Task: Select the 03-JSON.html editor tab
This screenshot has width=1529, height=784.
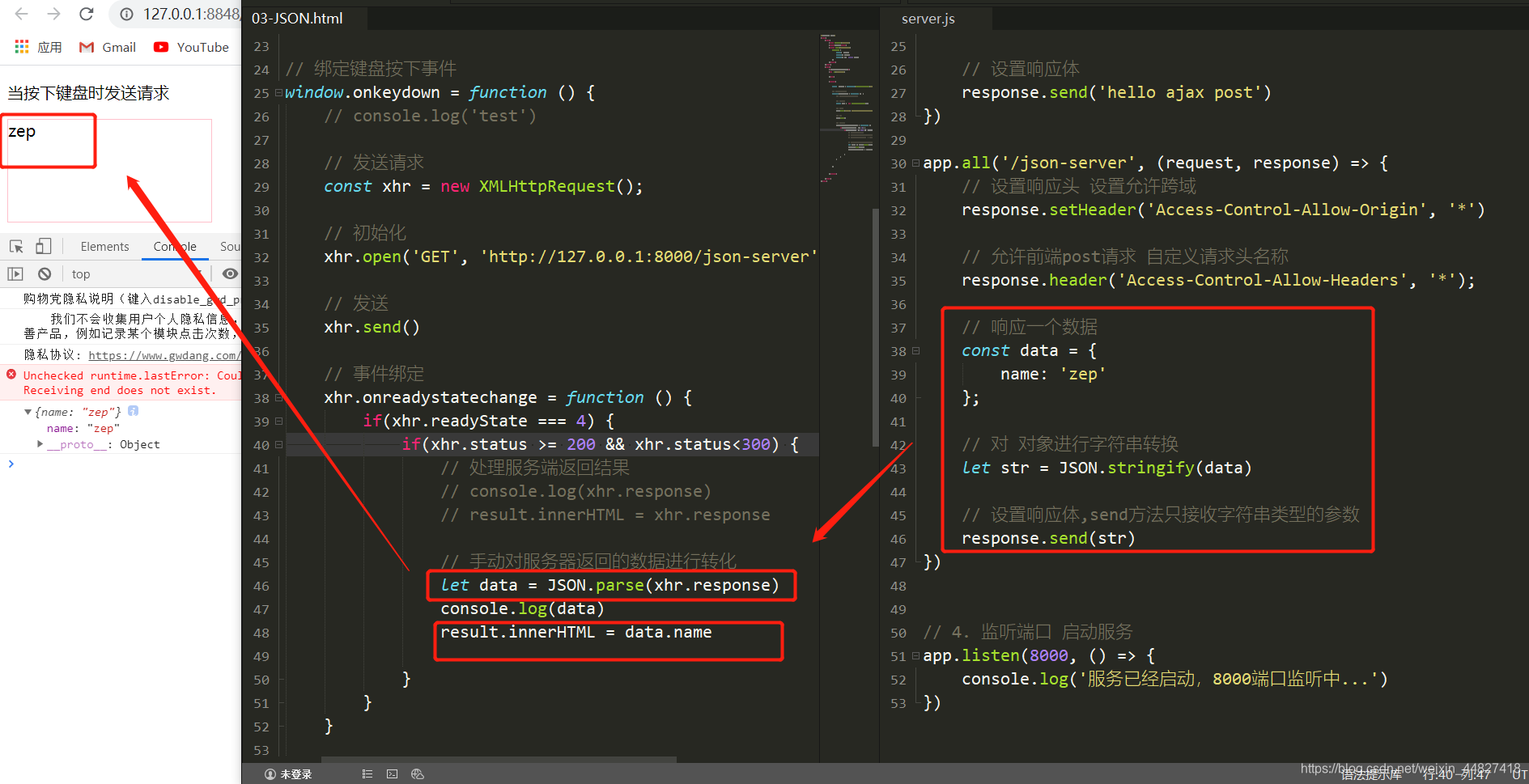Action: click(297, 18)
